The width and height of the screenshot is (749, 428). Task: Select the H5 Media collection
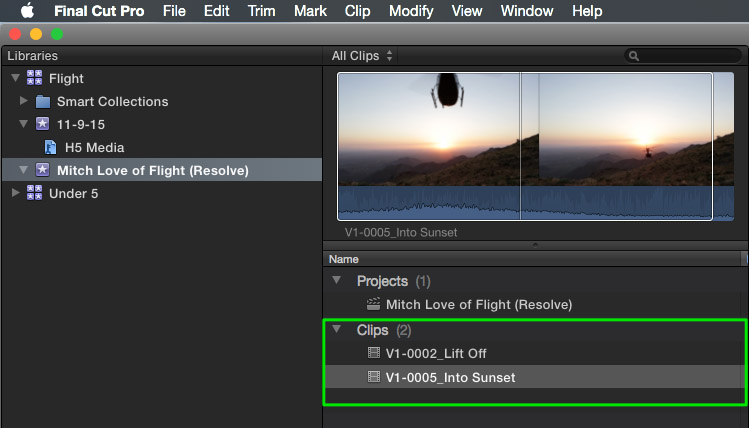click(x=162, y=147)
